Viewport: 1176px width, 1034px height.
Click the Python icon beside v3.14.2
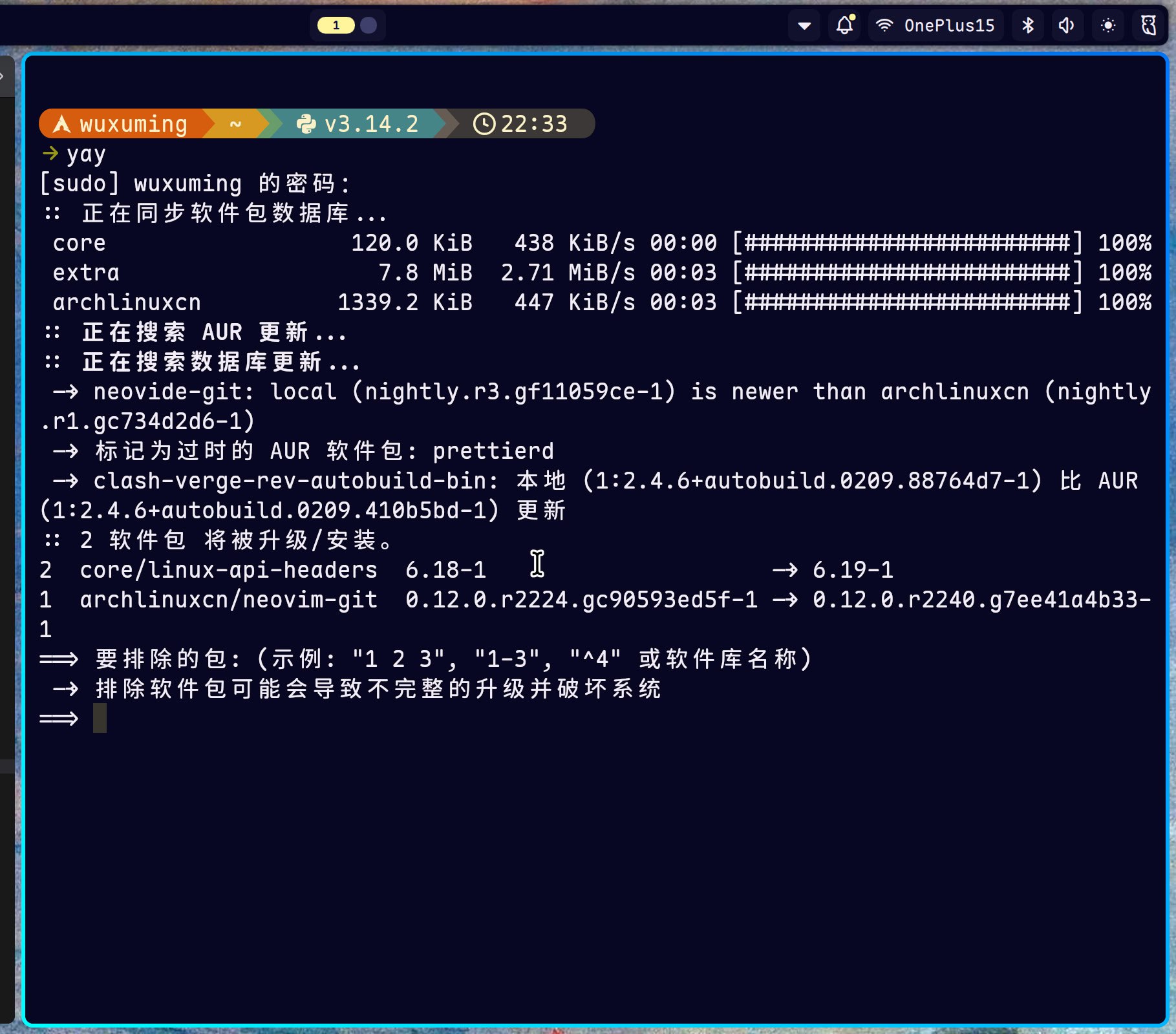306,124
